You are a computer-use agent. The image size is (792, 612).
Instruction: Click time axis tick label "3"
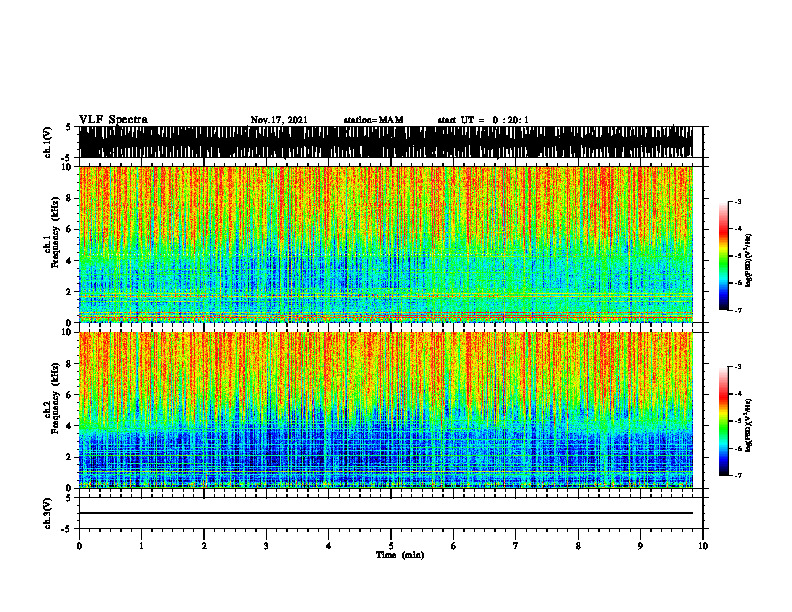coord(266,546)
